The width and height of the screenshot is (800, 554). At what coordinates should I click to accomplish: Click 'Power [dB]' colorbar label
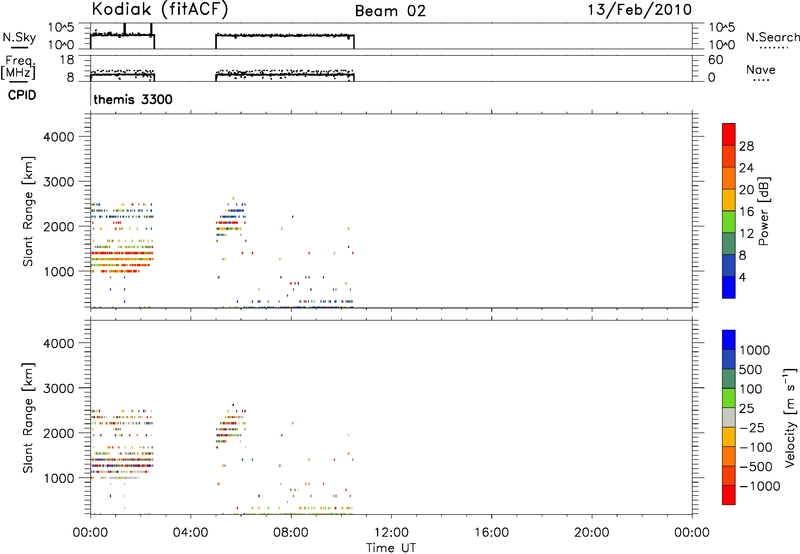(x=763, y=211)
